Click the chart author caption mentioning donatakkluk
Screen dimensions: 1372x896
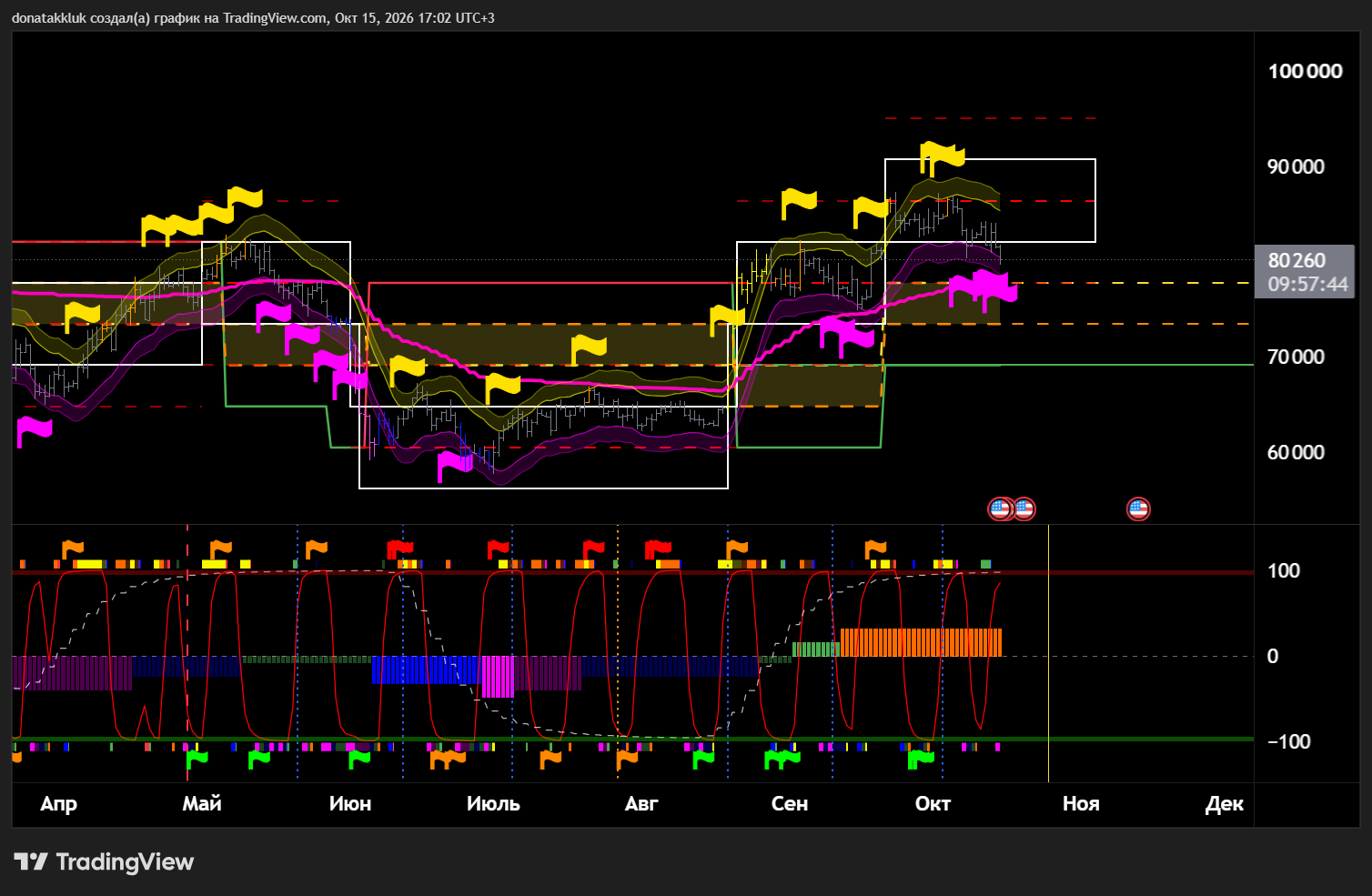click(253, 17)
